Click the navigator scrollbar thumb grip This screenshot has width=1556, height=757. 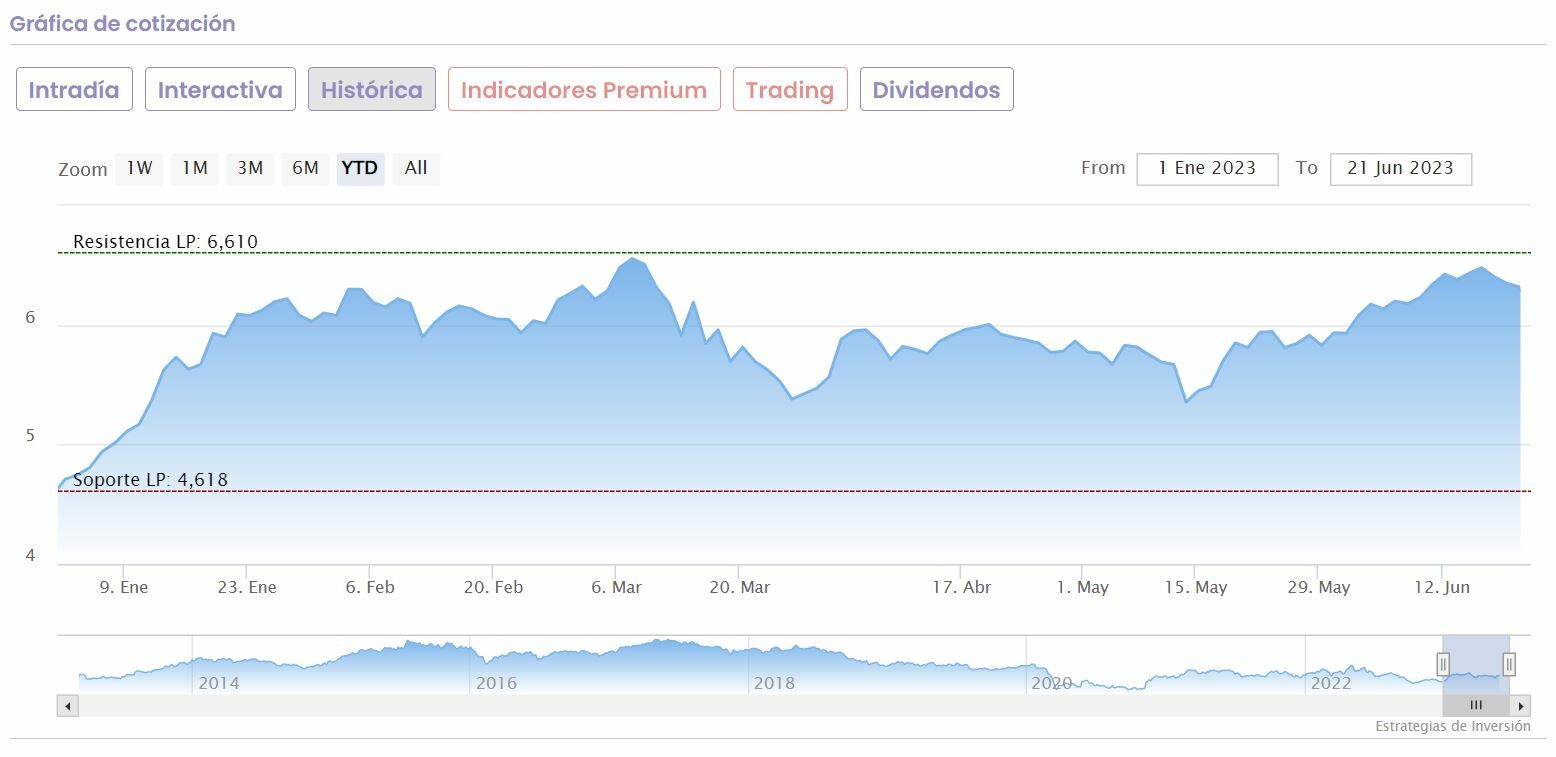click(1476, 706)
